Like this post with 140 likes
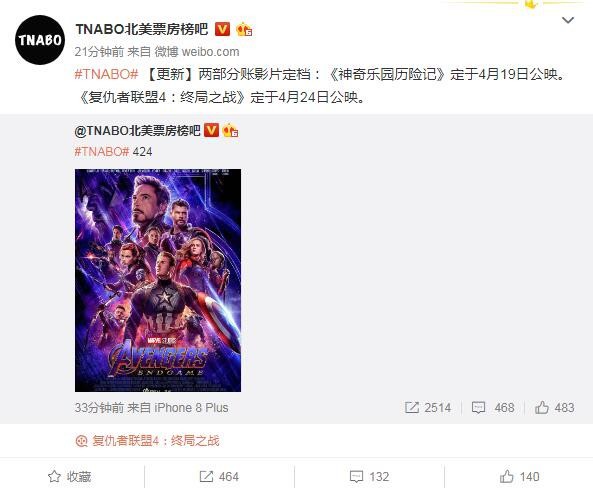The width and height of the screenshot is (593, 495). pyautogui.click(x=520, y=477)
